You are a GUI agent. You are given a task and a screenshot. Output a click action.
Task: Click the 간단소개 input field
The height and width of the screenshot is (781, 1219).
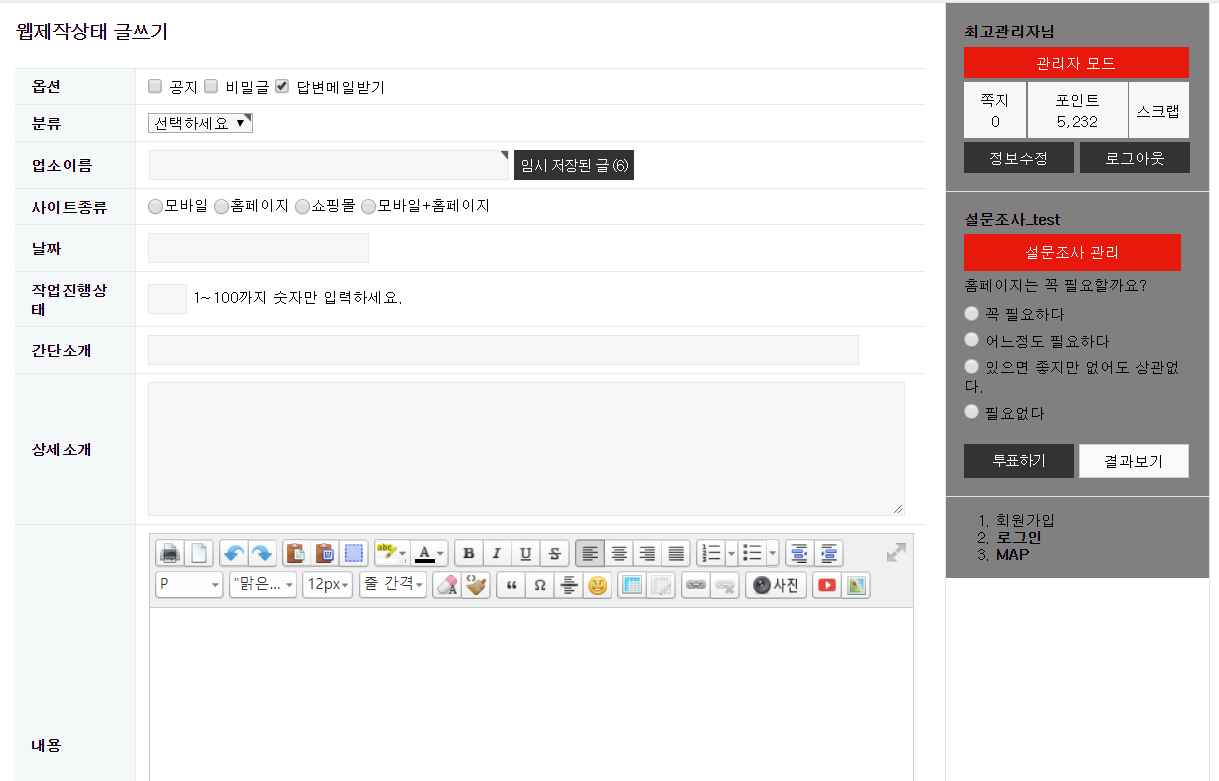(503, 350)
